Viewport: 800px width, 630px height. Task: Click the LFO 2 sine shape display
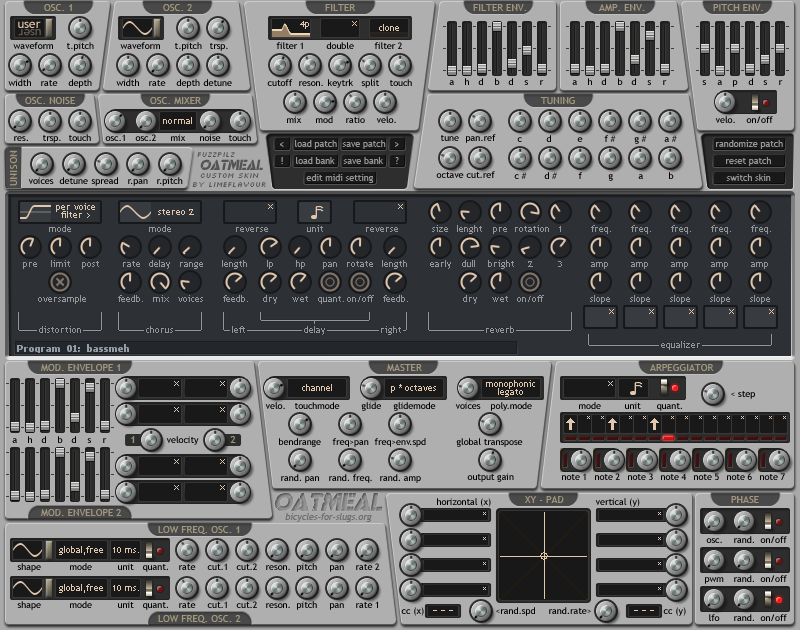tap(28, 588)
